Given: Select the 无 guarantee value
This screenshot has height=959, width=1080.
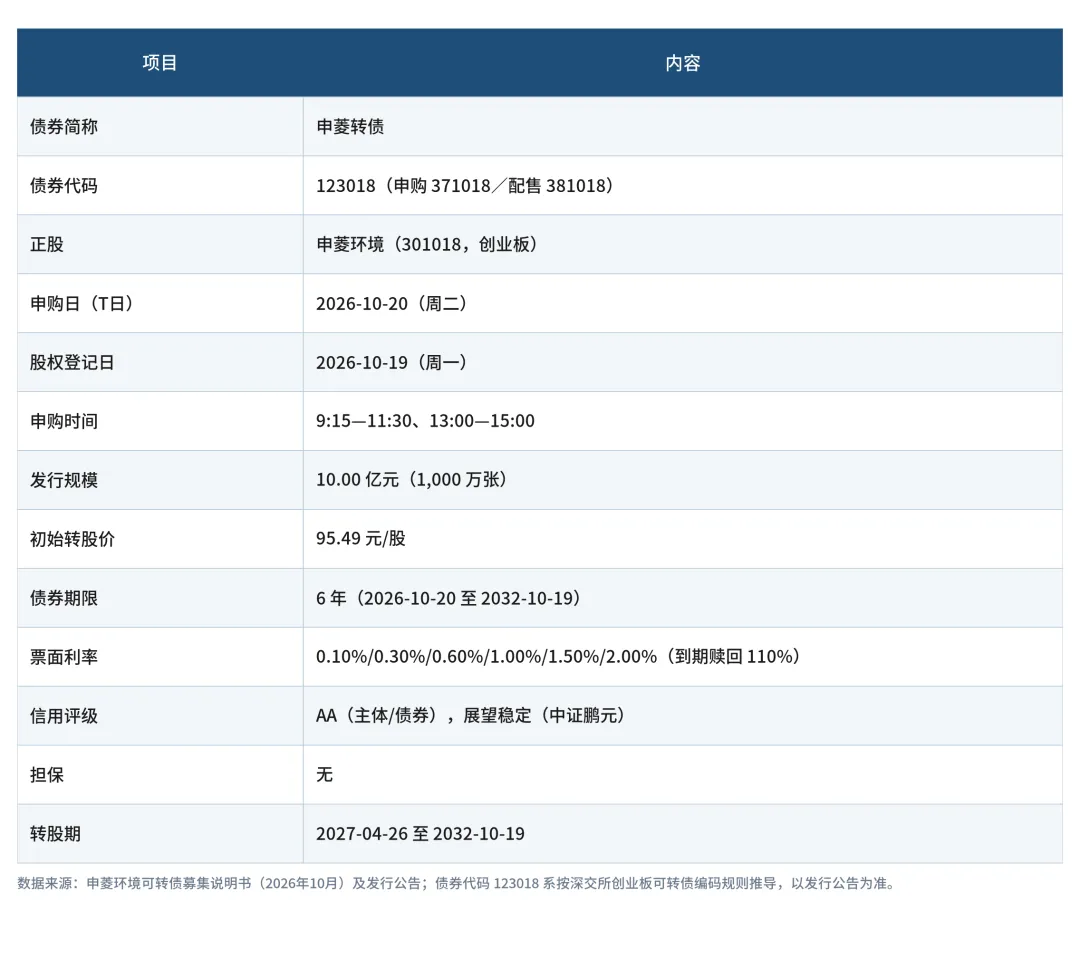Looking at the screenshot, I should [x=324, y=774].
